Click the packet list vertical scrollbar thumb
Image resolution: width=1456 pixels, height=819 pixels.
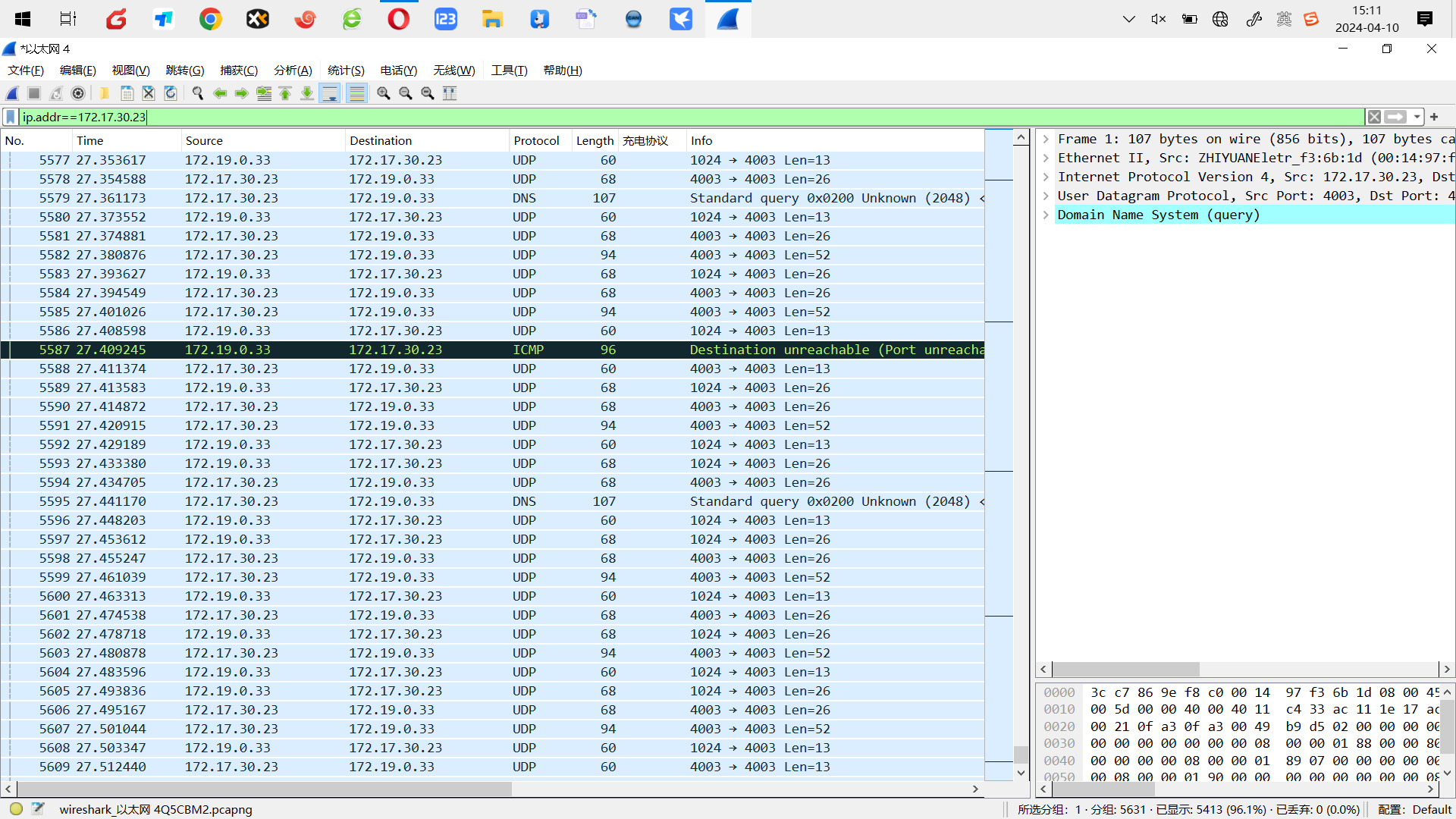[x=1021, y=755]
